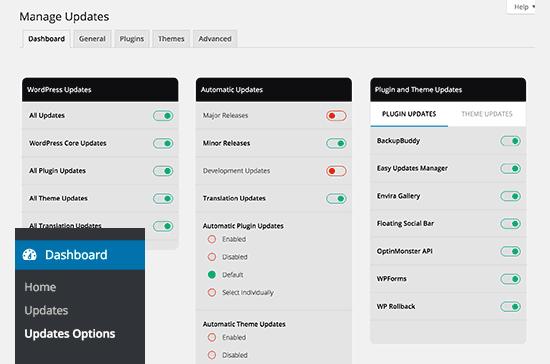Click the Automatic Updates panel header
The width and height of the screenshot is (550, 364).
click(274, 90)
